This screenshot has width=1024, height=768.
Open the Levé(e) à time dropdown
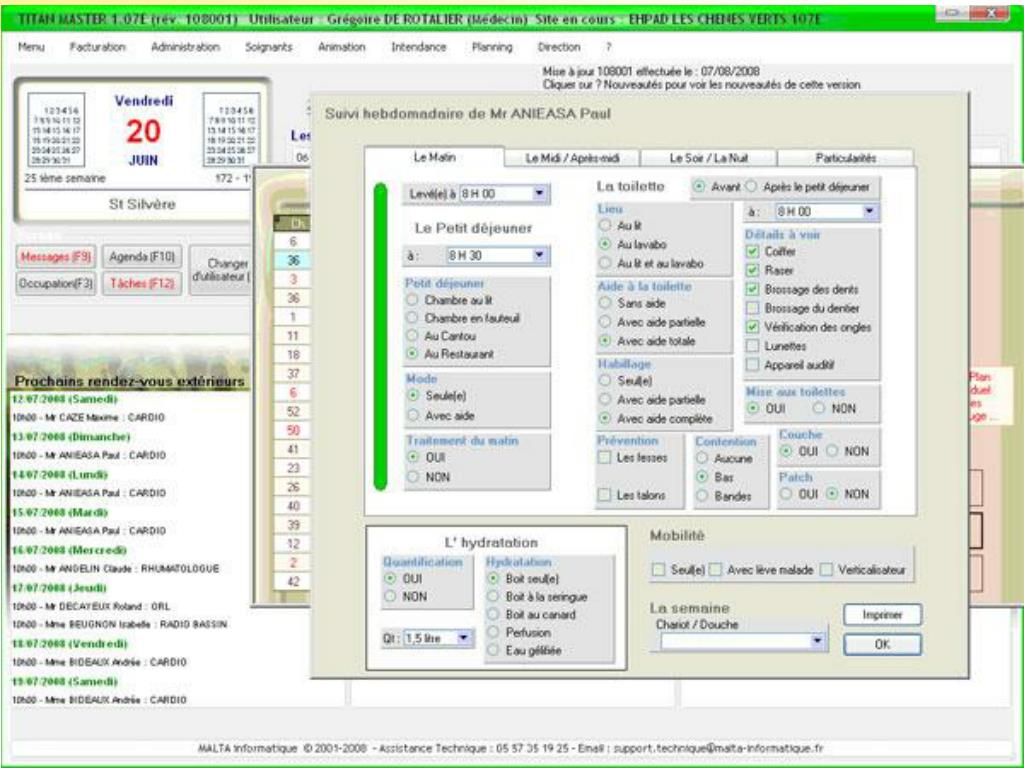tap(539, 193)
